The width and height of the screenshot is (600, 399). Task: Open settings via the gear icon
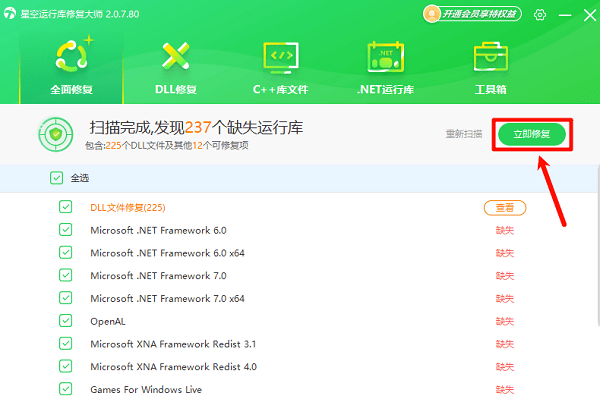pos(540,15)
